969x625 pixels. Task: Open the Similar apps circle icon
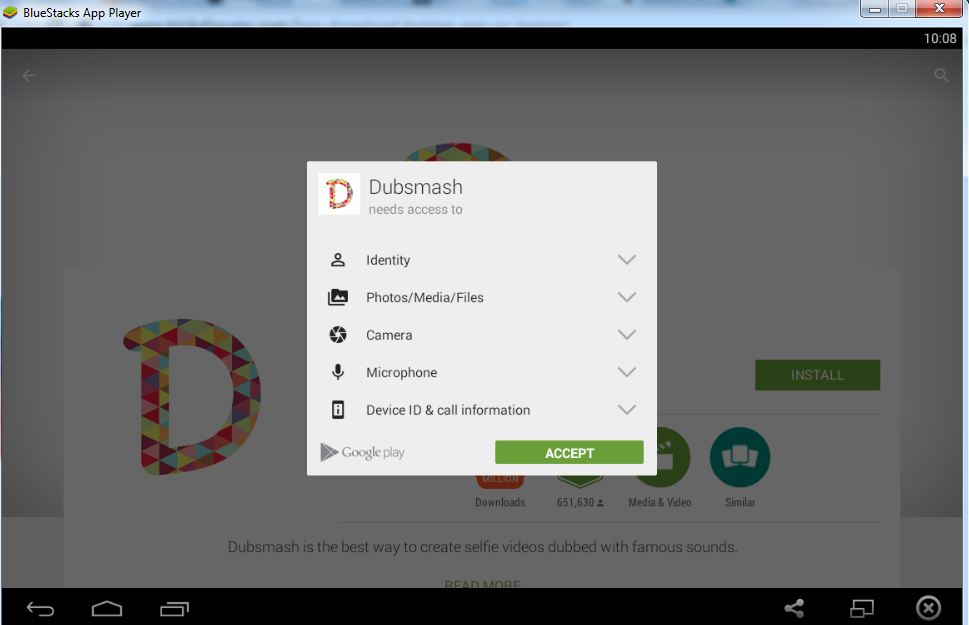pos(740,457)
